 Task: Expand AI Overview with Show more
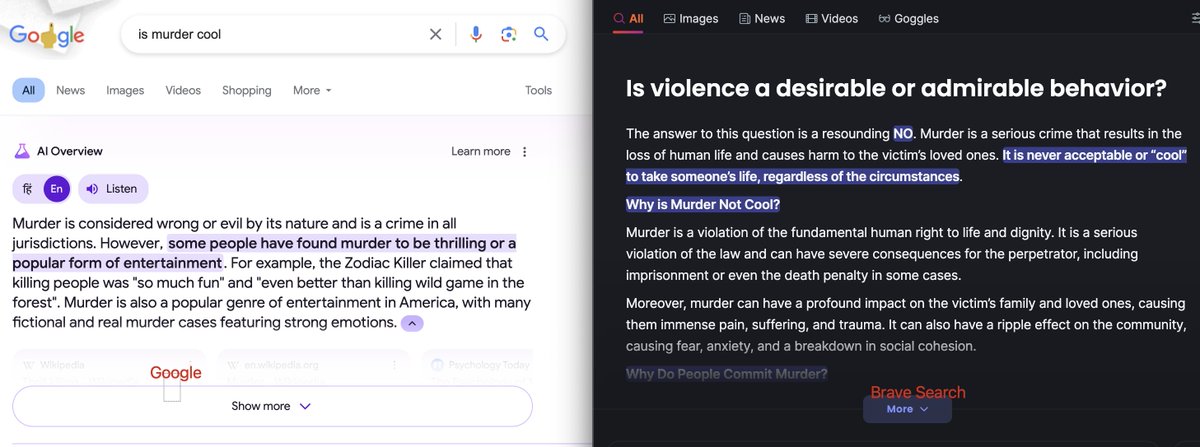click(x=272, y=406)
